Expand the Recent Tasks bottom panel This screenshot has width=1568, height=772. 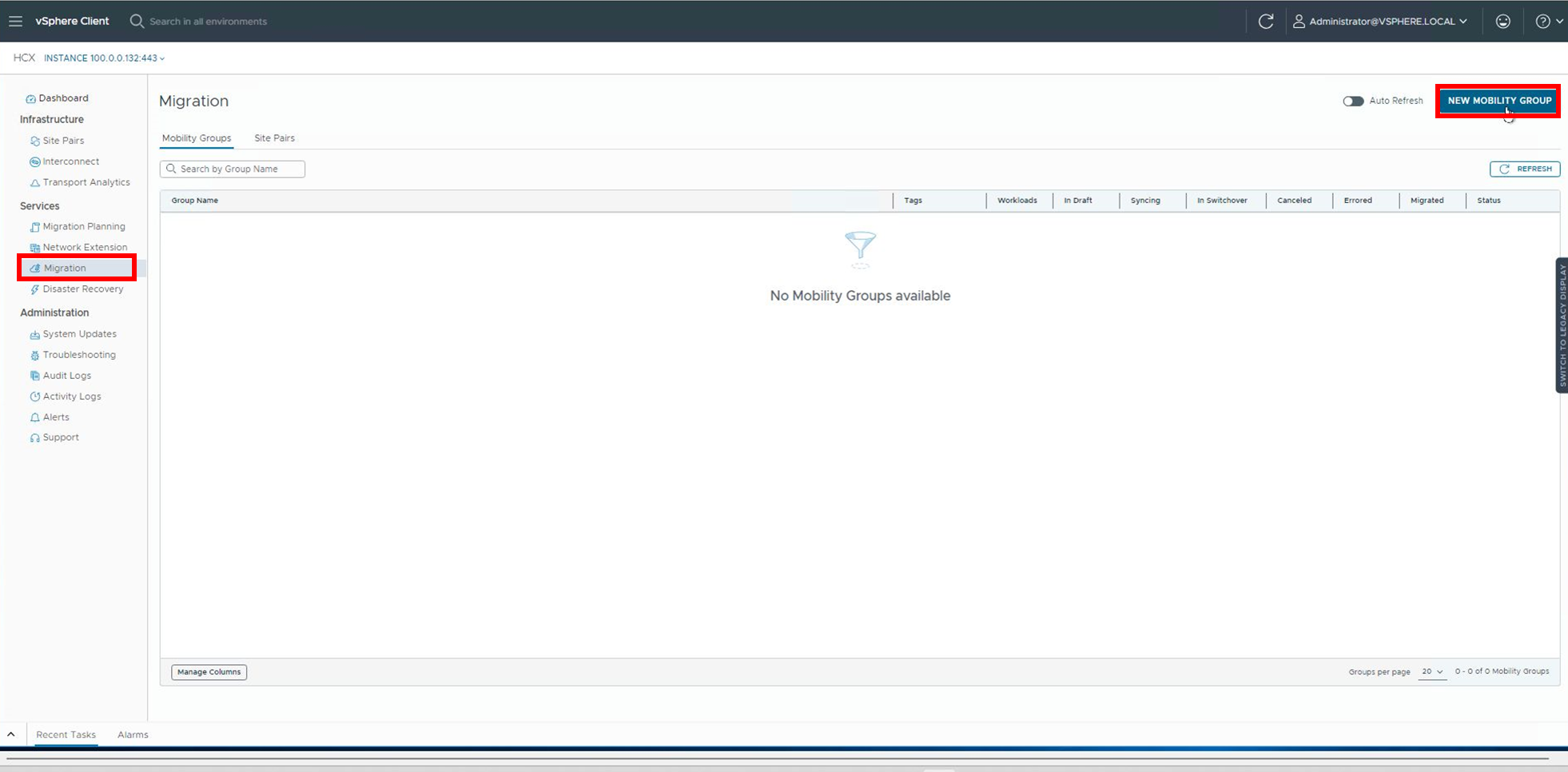11,734
